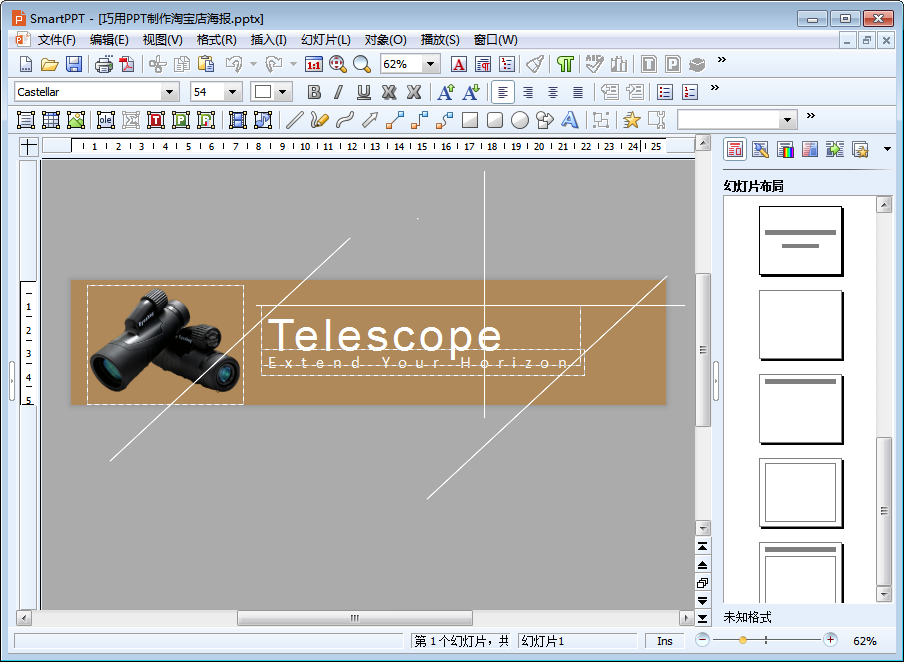Screen dimensions: 904x662
Task: Click the Telescope title text box
Action: point(421,334)
